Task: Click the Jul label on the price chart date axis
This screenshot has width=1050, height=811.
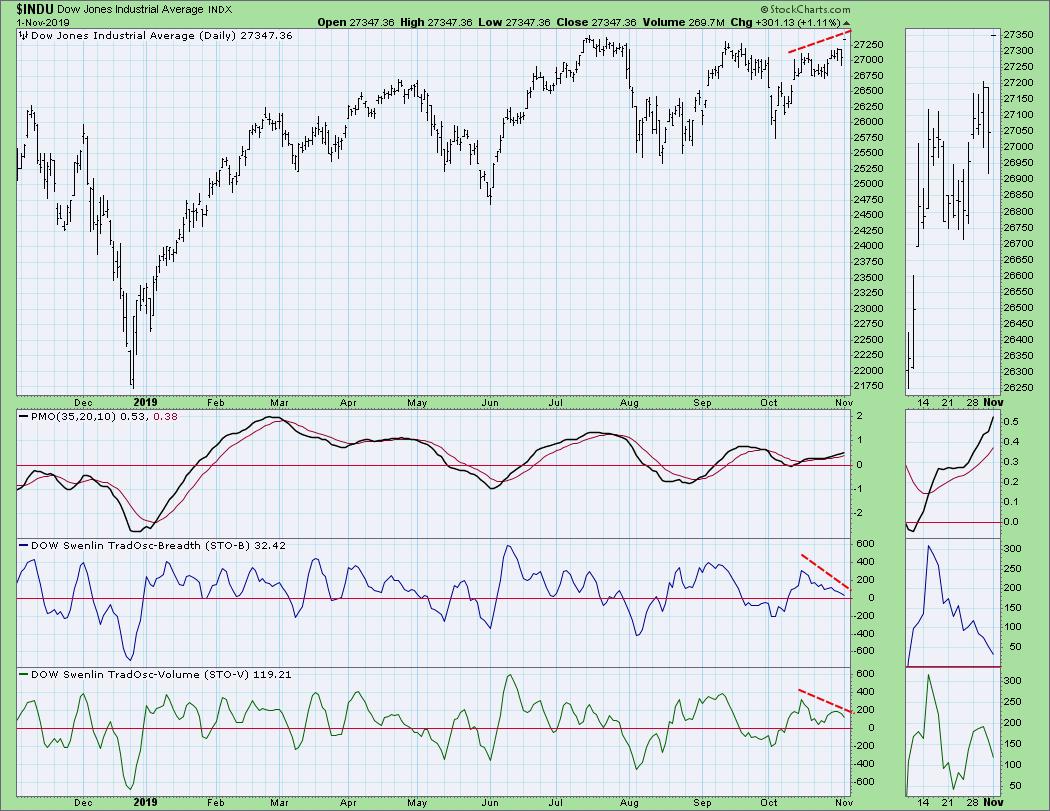Action: (x=555, y=403)
